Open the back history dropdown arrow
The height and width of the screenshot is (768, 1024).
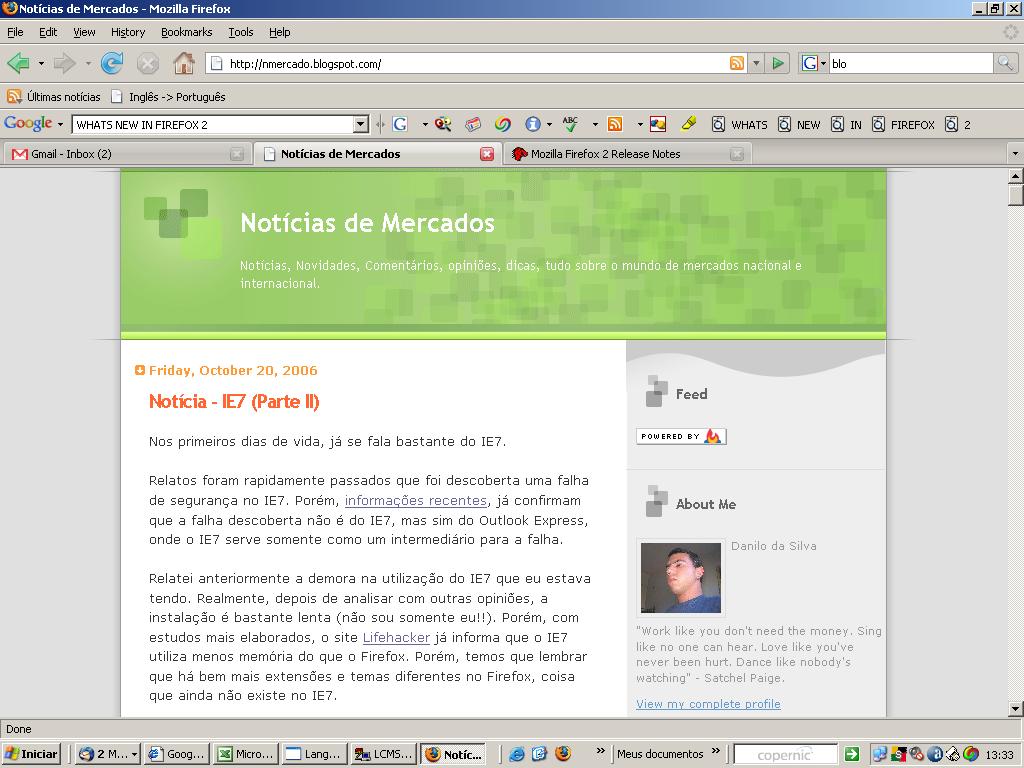[41, 63]
